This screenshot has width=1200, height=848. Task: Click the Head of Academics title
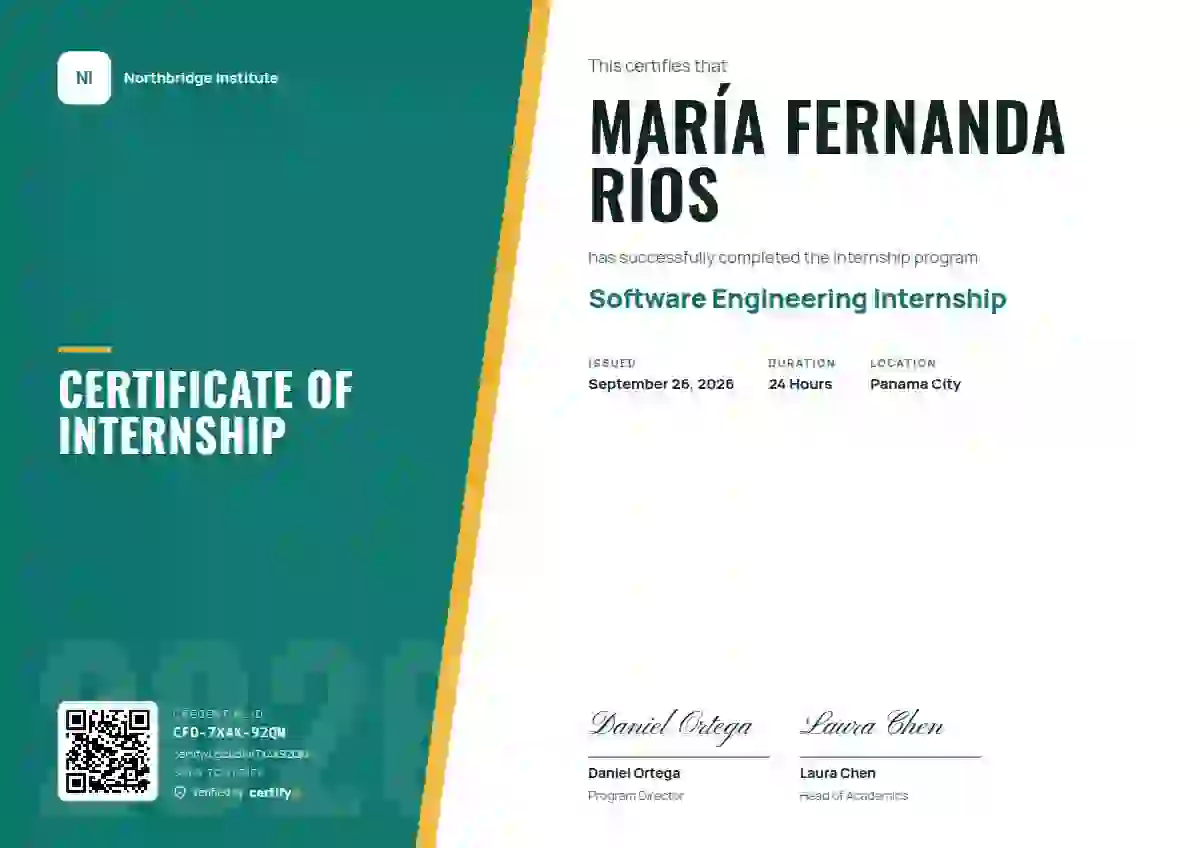(x=854, y=796)
